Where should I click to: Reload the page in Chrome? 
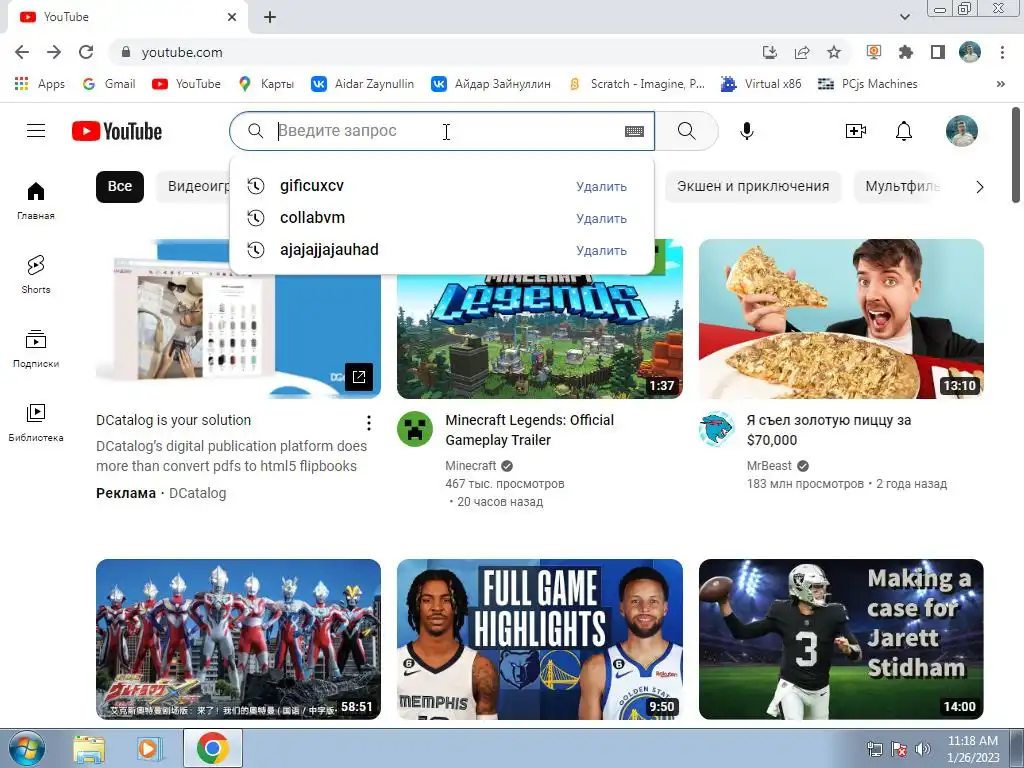pyautogui.click(x=86, y=52)
